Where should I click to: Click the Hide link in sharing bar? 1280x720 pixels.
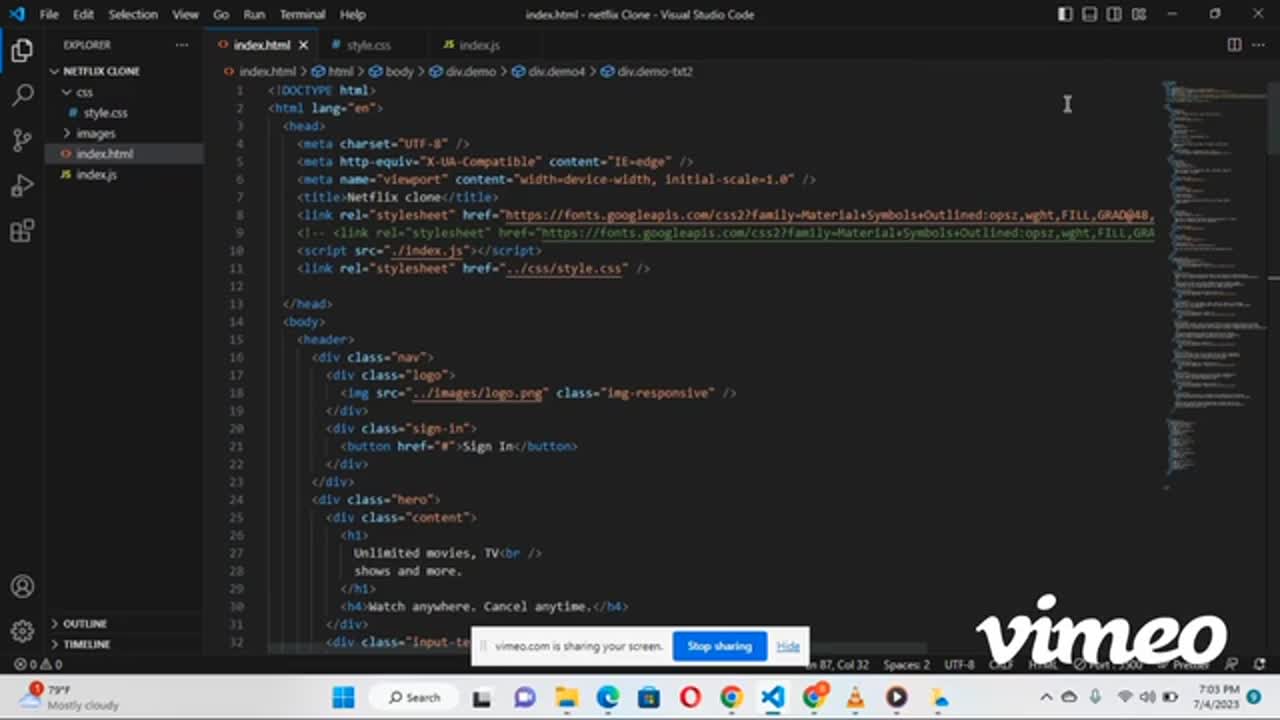click(788, 646)
